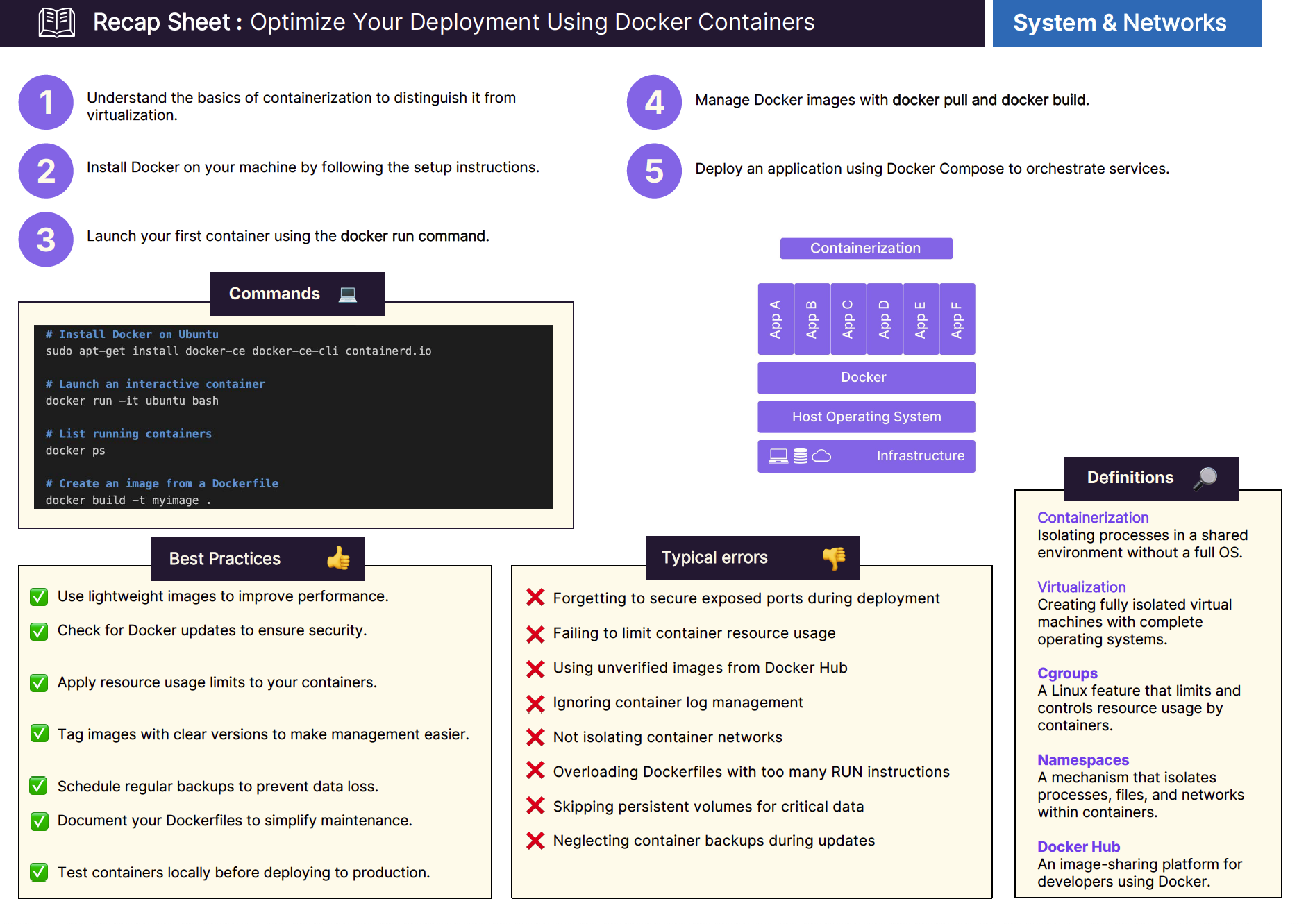1306x924 pixels.
Task: Click the Containerization diagram label
Action: [865, 249]
